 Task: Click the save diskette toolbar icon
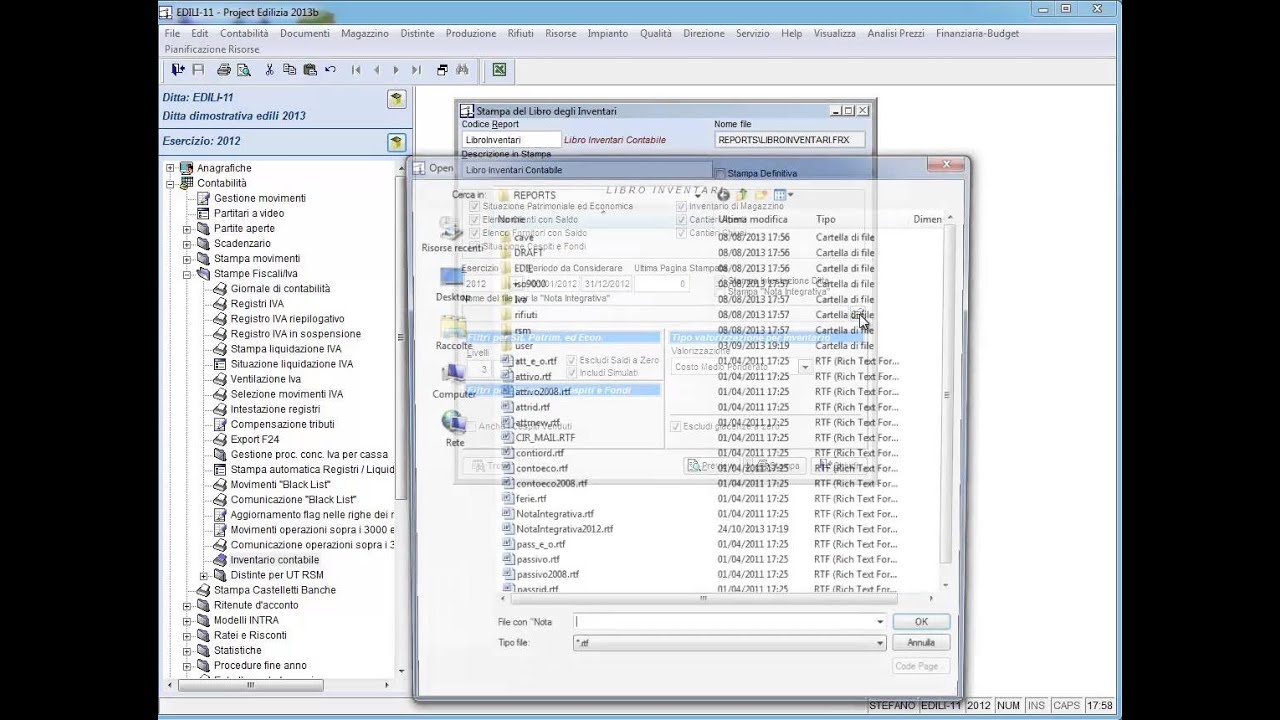[198, 70]
